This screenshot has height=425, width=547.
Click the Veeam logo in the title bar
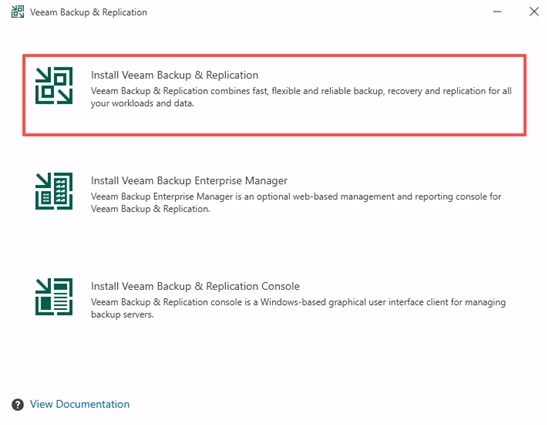point(17,12)
